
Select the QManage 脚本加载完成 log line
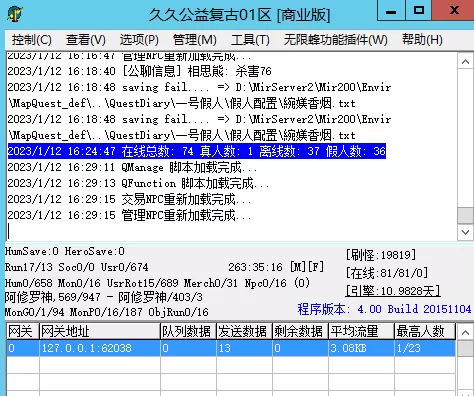click(x=132, y=167)
